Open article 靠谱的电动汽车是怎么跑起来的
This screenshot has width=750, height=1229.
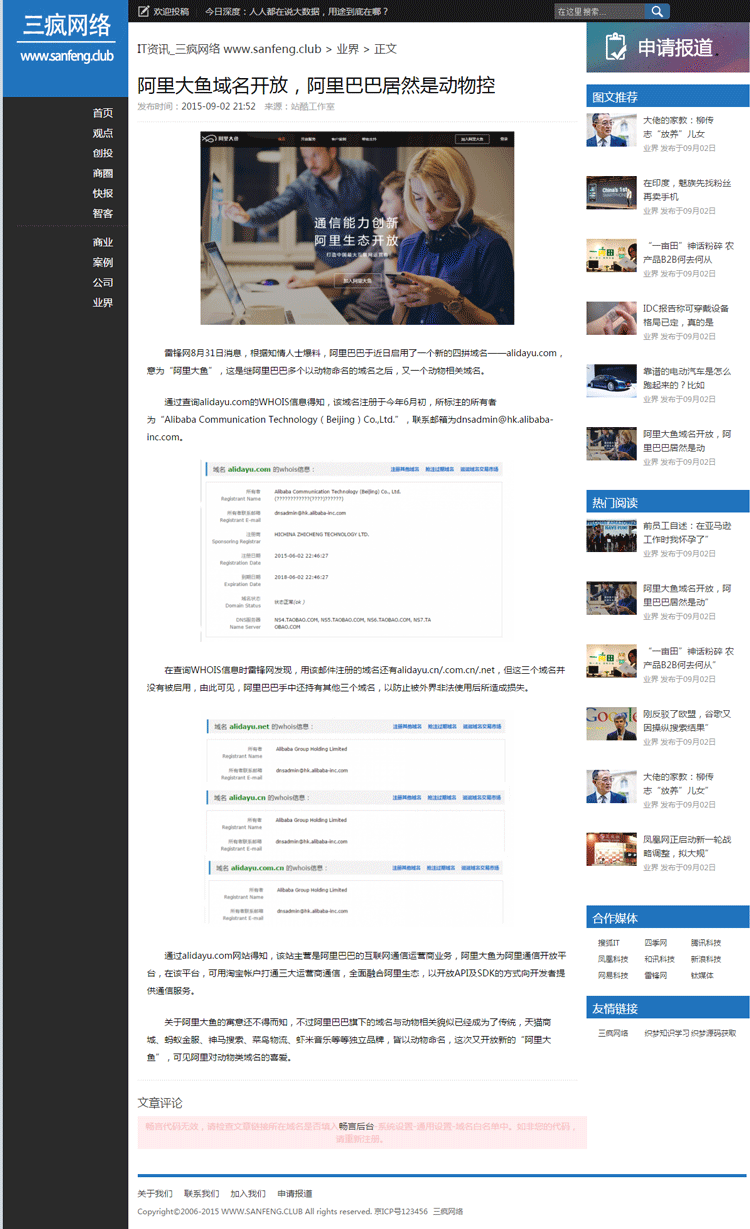687,378
